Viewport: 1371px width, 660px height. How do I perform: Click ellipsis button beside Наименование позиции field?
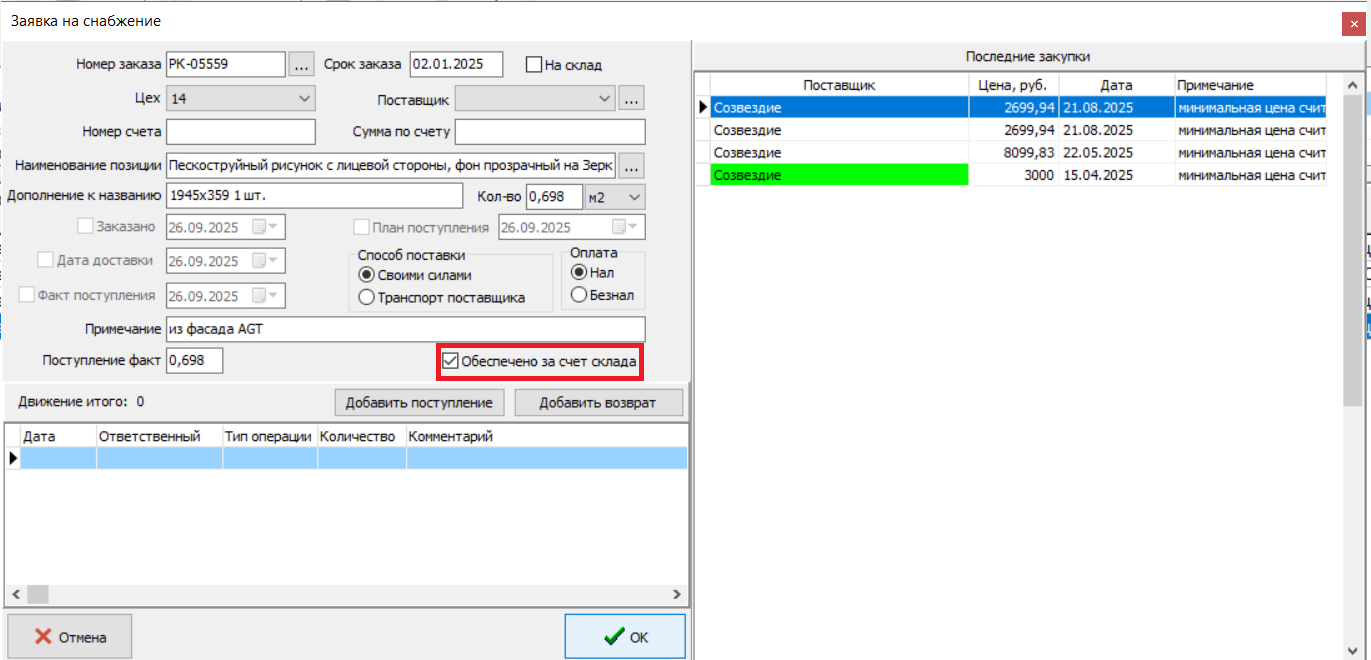click(631, 165)
